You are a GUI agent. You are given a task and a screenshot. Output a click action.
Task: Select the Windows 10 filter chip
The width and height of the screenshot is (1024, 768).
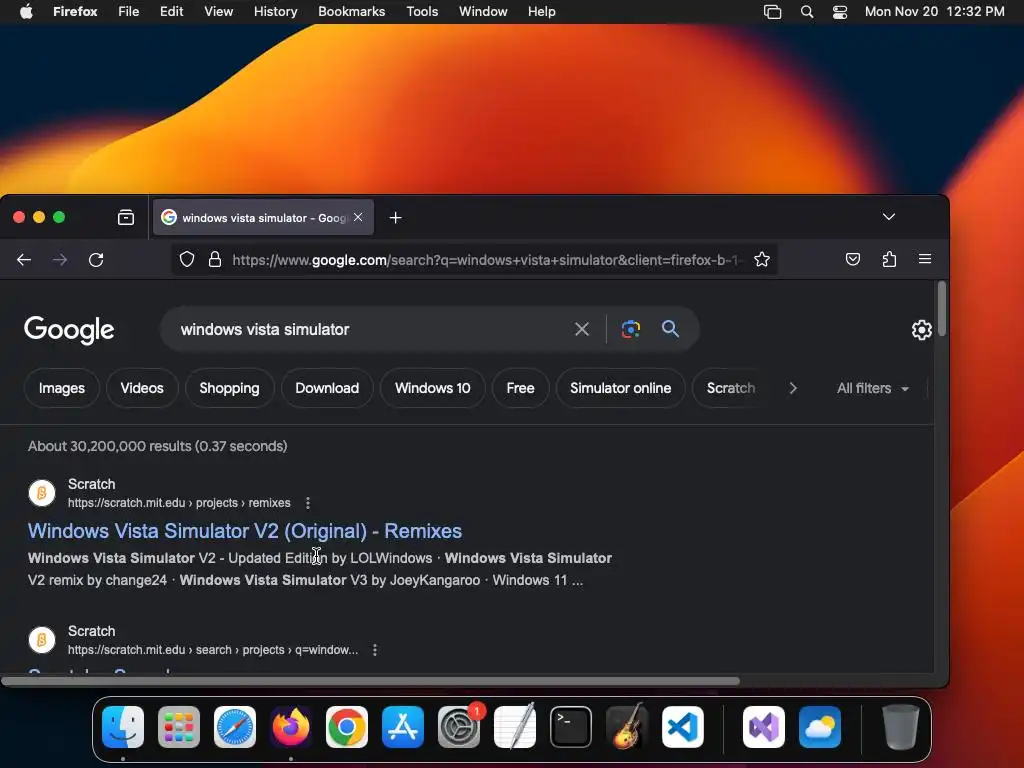point(432,388)
